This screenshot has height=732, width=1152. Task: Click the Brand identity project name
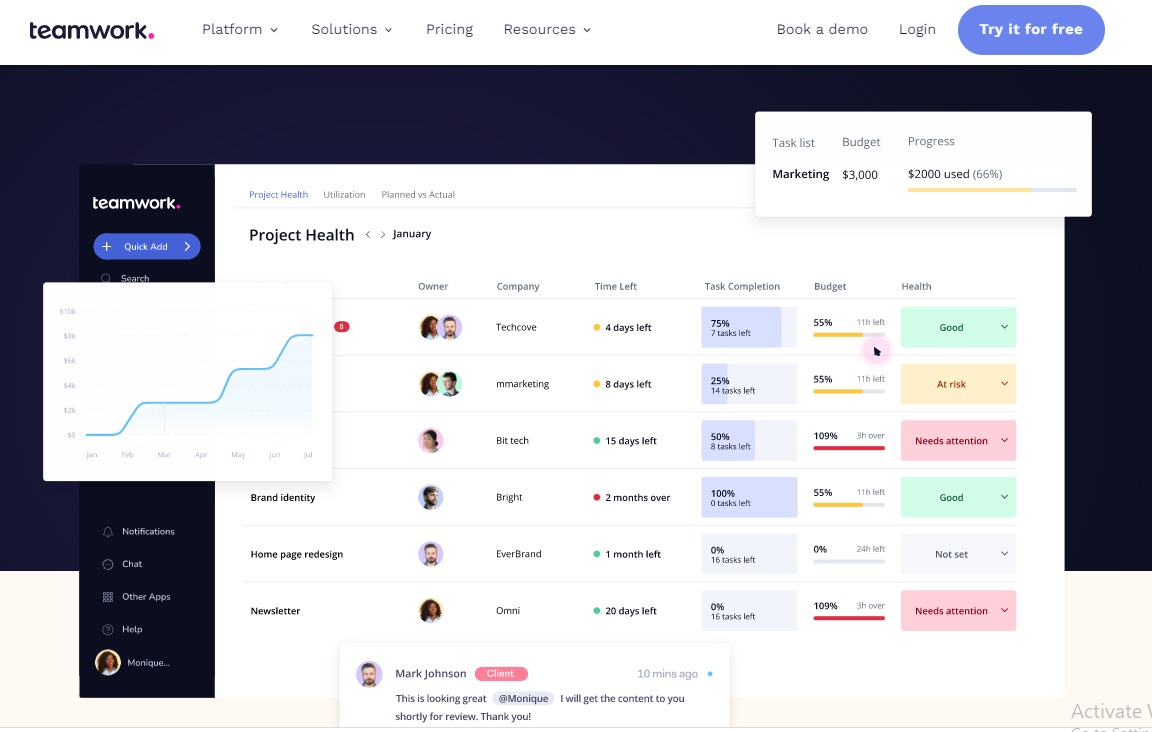(283, 498)
